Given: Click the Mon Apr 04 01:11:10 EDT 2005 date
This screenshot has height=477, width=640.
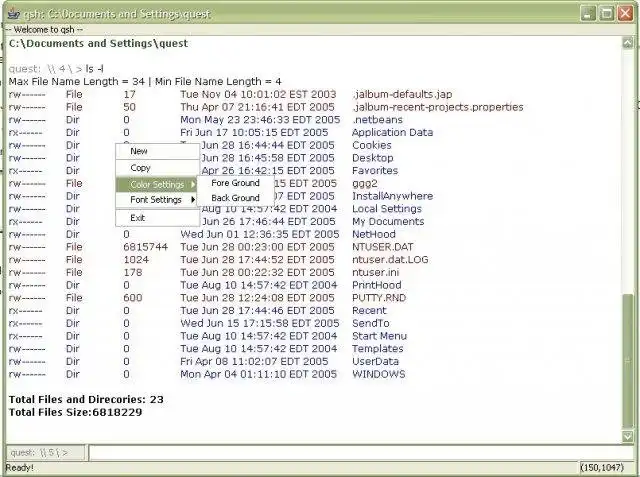Looking at the screenshot, I should pyautogui.click(x=258, y=374).
